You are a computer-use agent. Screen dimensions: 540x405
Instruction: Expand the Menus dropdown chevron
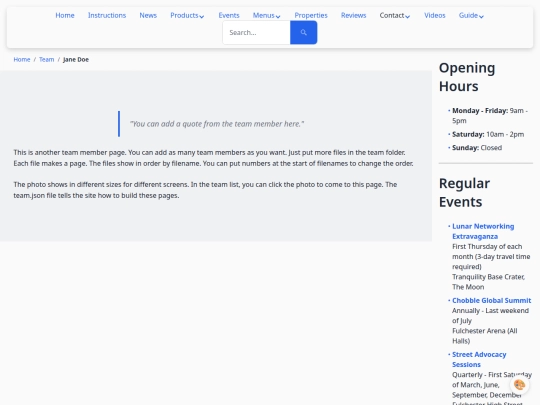pos(278,16)
